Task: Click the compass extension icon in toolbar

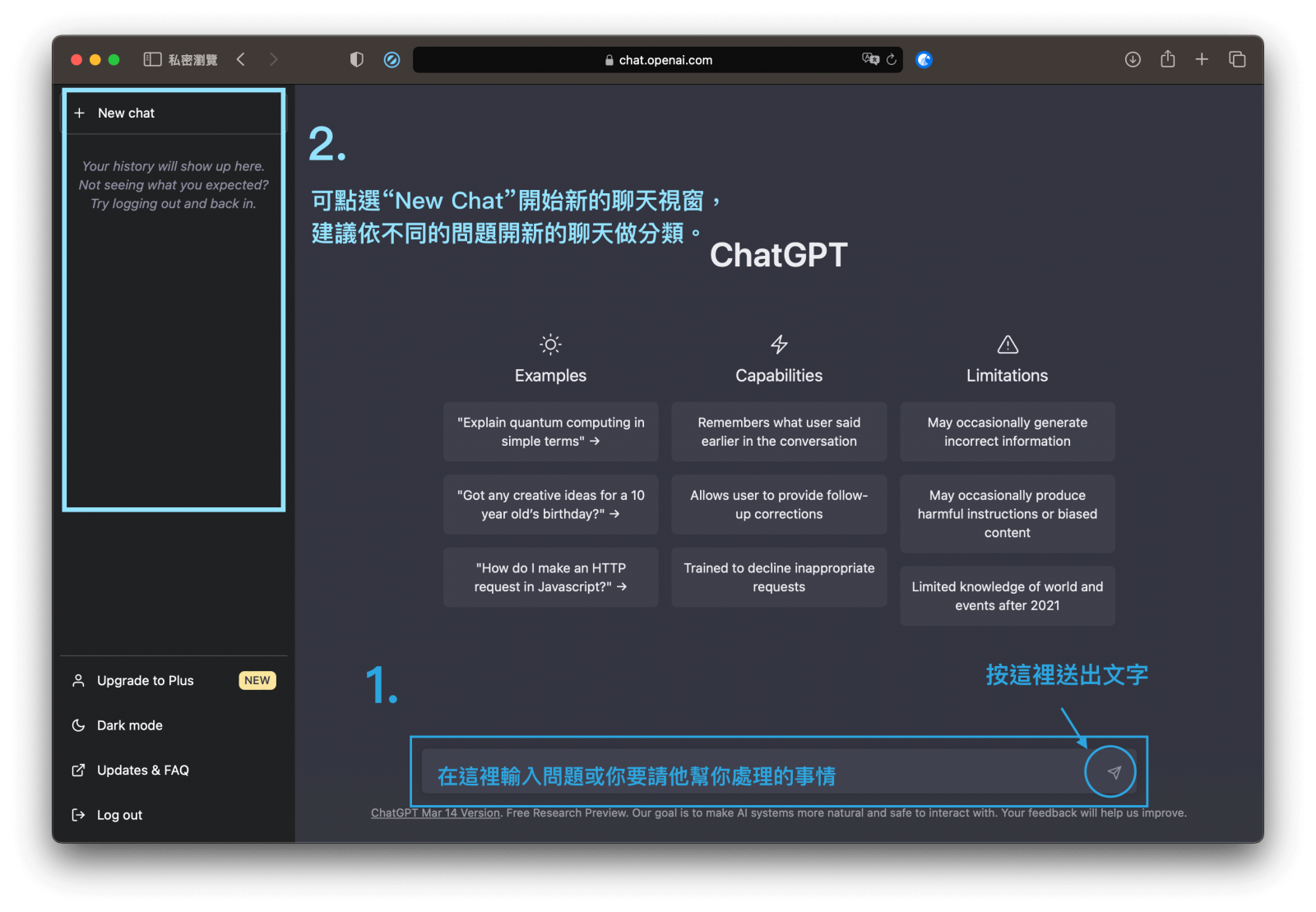Action: [392, 59]
